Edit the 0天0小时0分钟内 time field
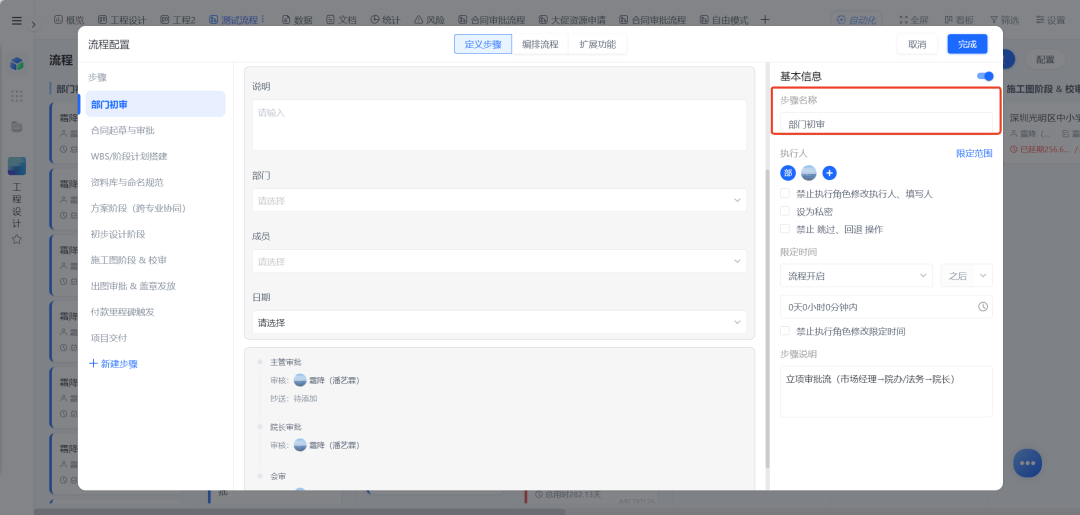1080x515 pixels. 886,306
